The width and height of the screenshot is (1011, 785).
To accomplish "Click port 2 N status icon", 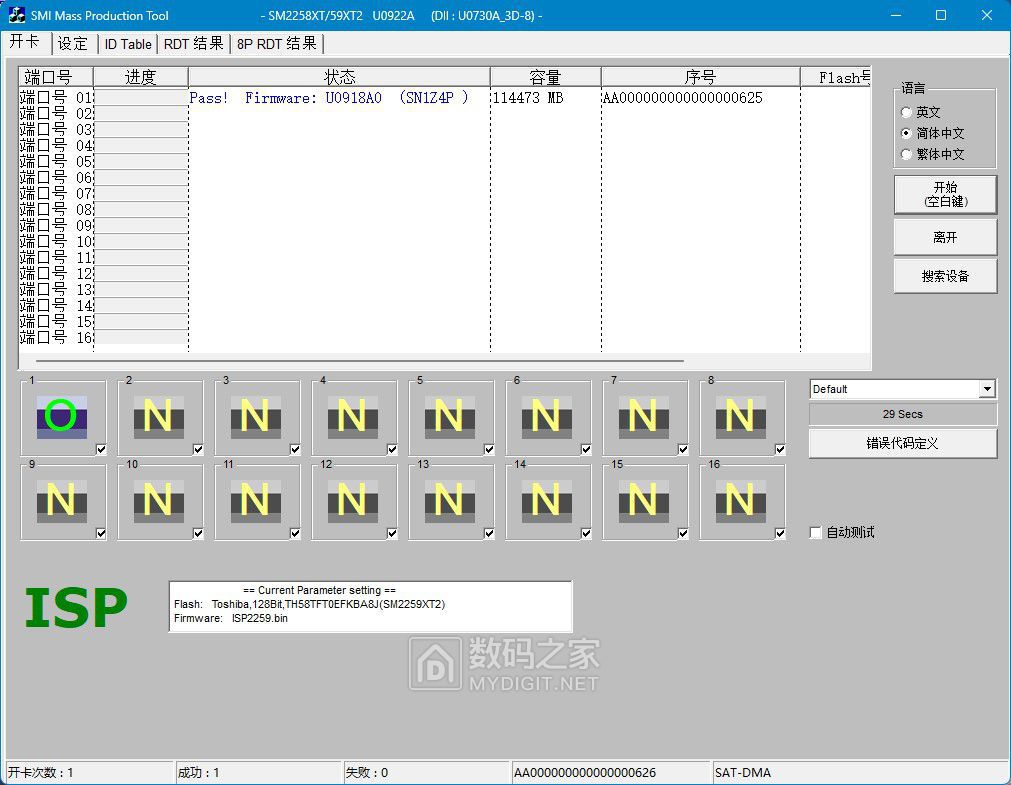I will coord(158,416).
